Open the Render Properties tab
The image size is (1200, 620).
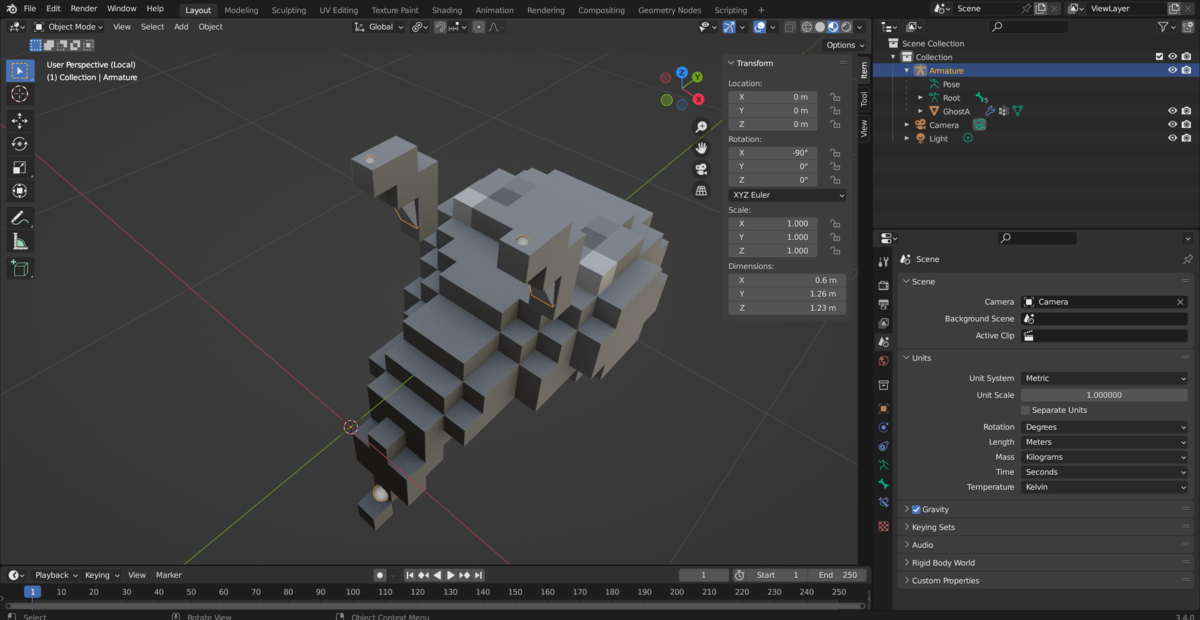pyautogui.click(x=884, y=283)
